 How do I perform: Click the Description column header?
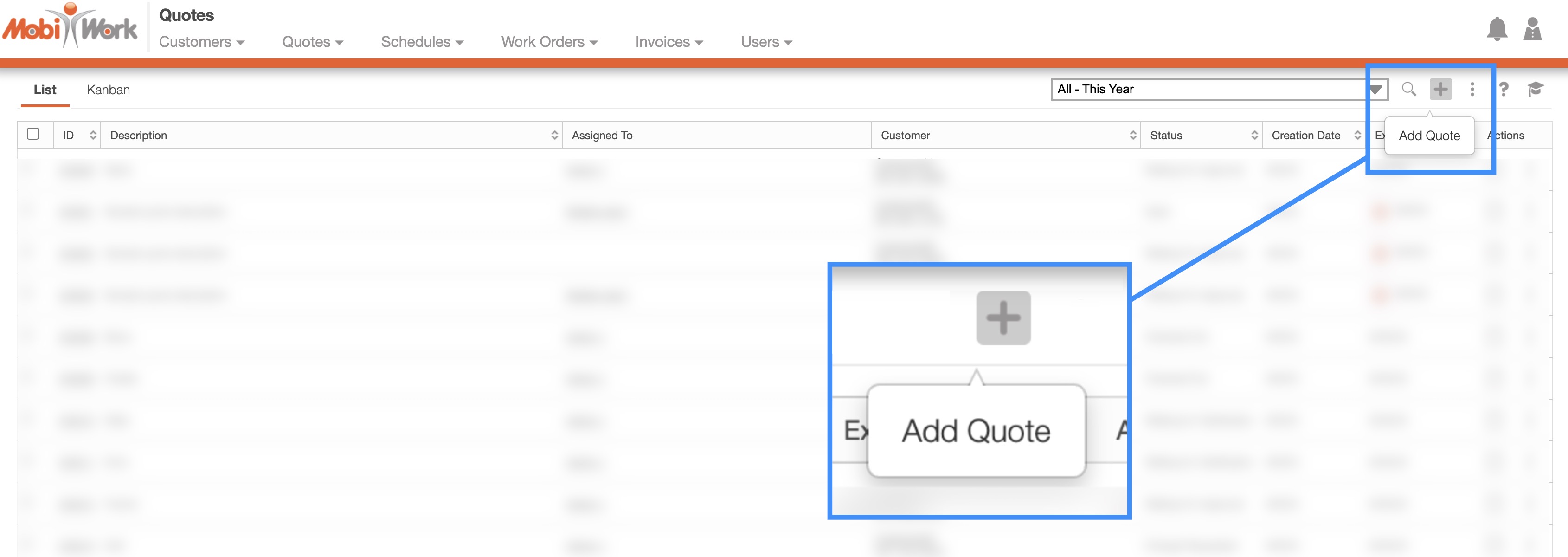139,135
